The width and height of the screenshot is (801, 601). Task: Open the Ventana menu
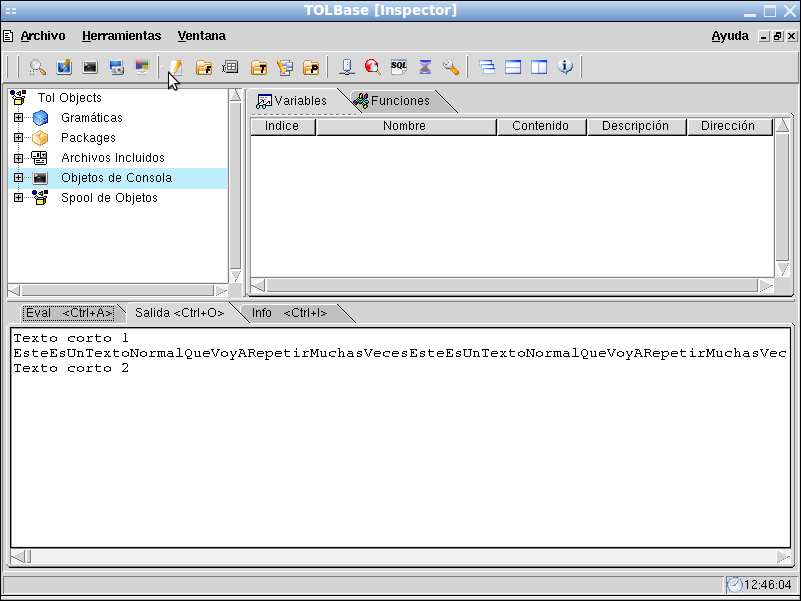[201, 36]
